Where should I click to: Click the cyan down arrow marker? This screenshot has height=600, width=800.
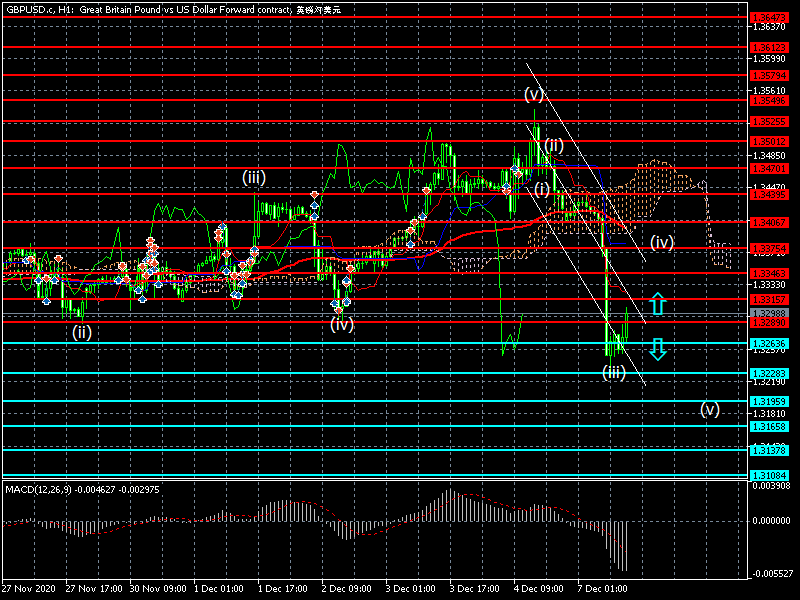(x=657, y=348)
